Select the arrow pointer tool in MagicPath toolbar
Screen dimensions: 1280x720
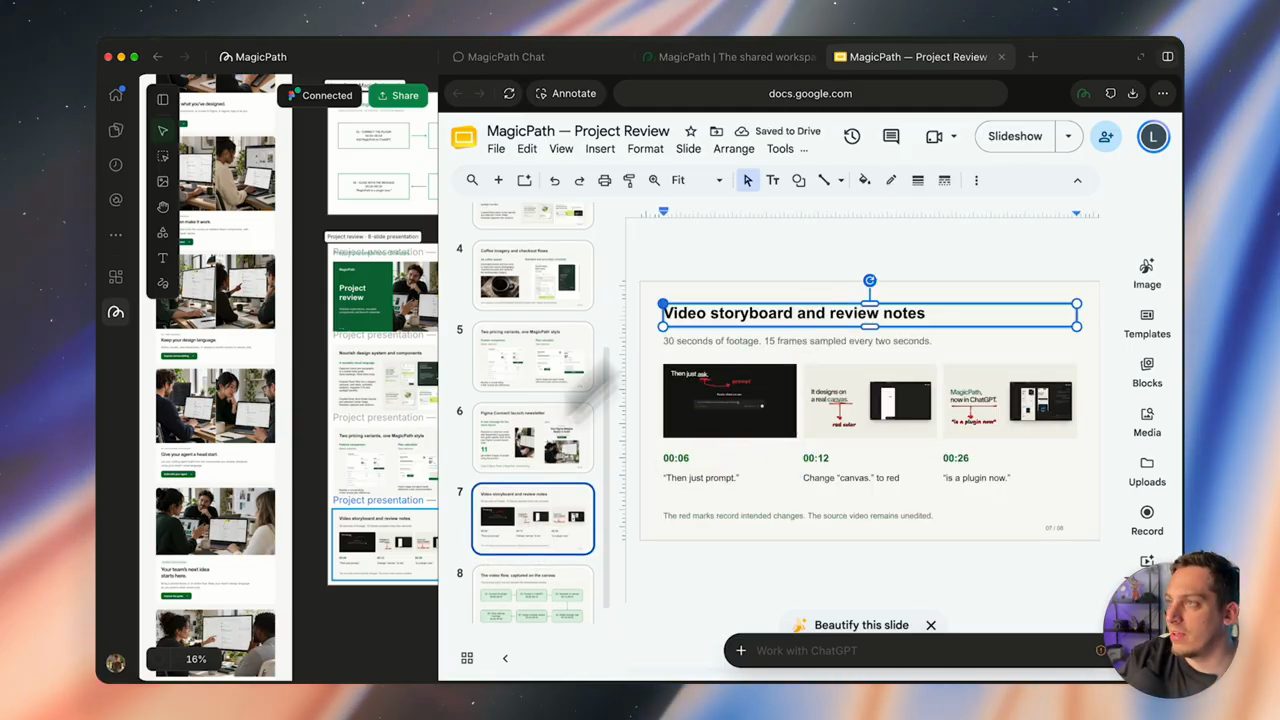[163, 131]
